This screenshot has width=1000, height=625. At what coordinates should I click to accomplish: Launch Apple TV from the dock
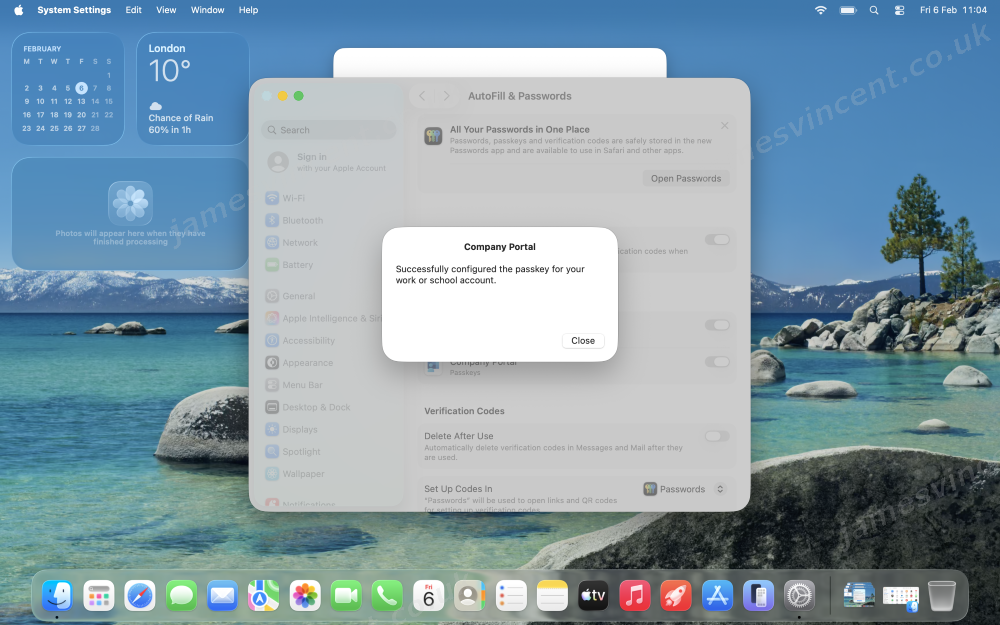[593, 597]
